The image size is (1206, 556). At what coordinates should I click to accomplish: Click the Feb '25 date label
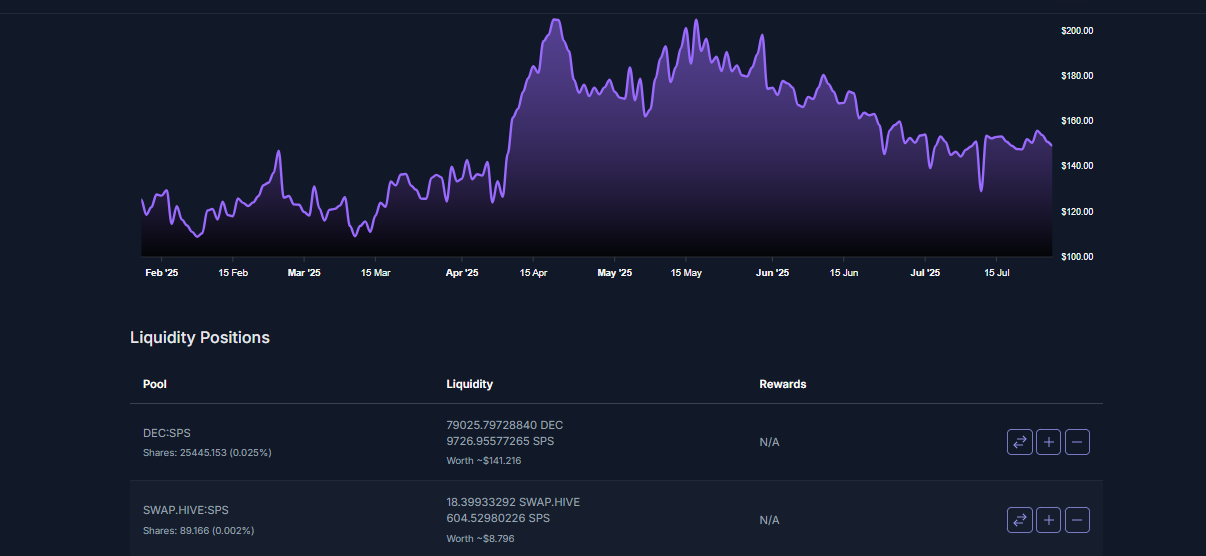coord(162,272)
